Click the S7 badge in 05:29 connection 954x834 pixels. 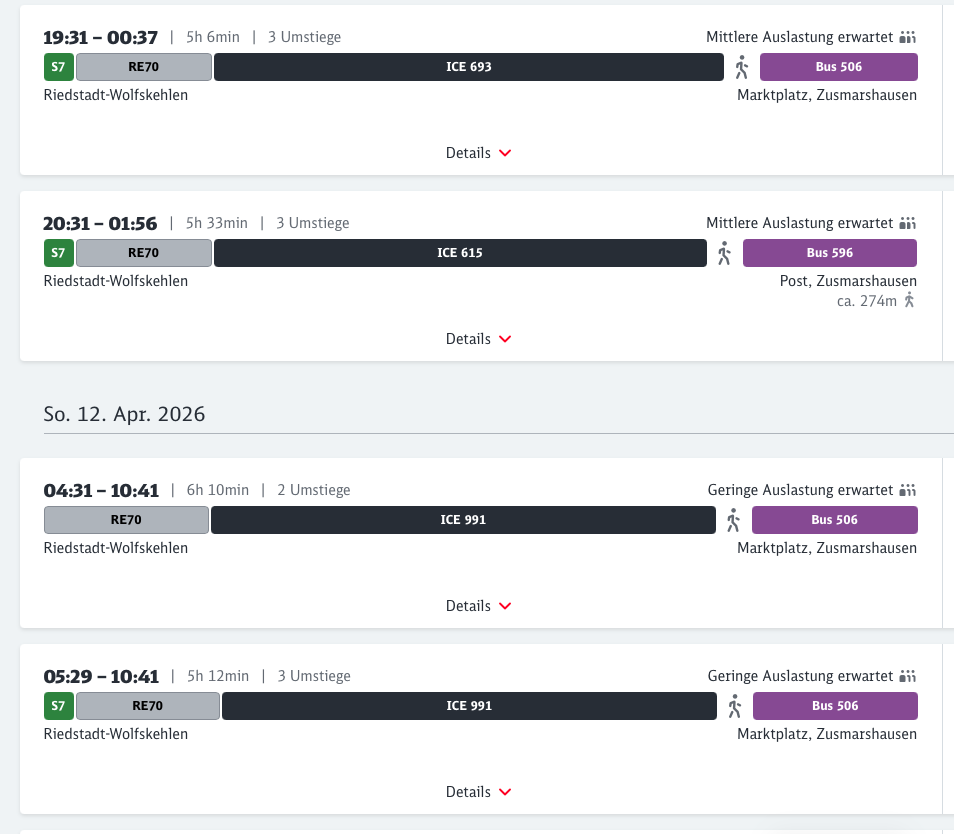pos(58,706)
